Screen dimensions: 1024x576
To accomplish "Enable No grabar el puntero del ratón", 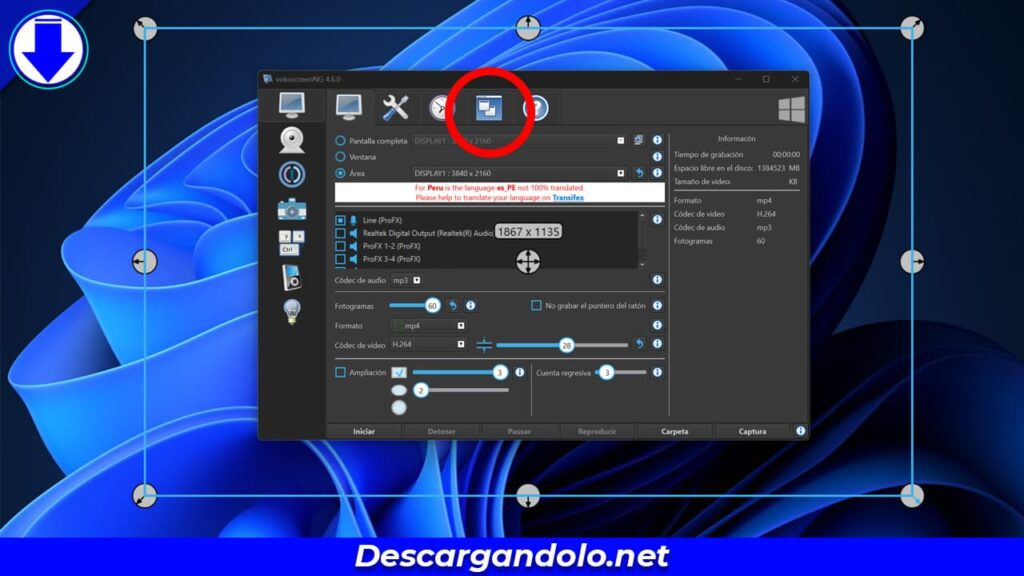I will [x=537, y=306].
